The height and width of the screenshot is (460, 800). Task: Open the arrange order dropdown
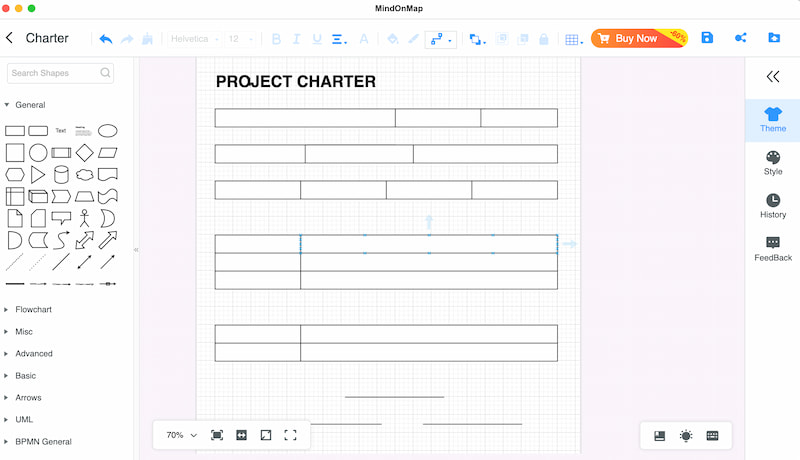(478, 39)
